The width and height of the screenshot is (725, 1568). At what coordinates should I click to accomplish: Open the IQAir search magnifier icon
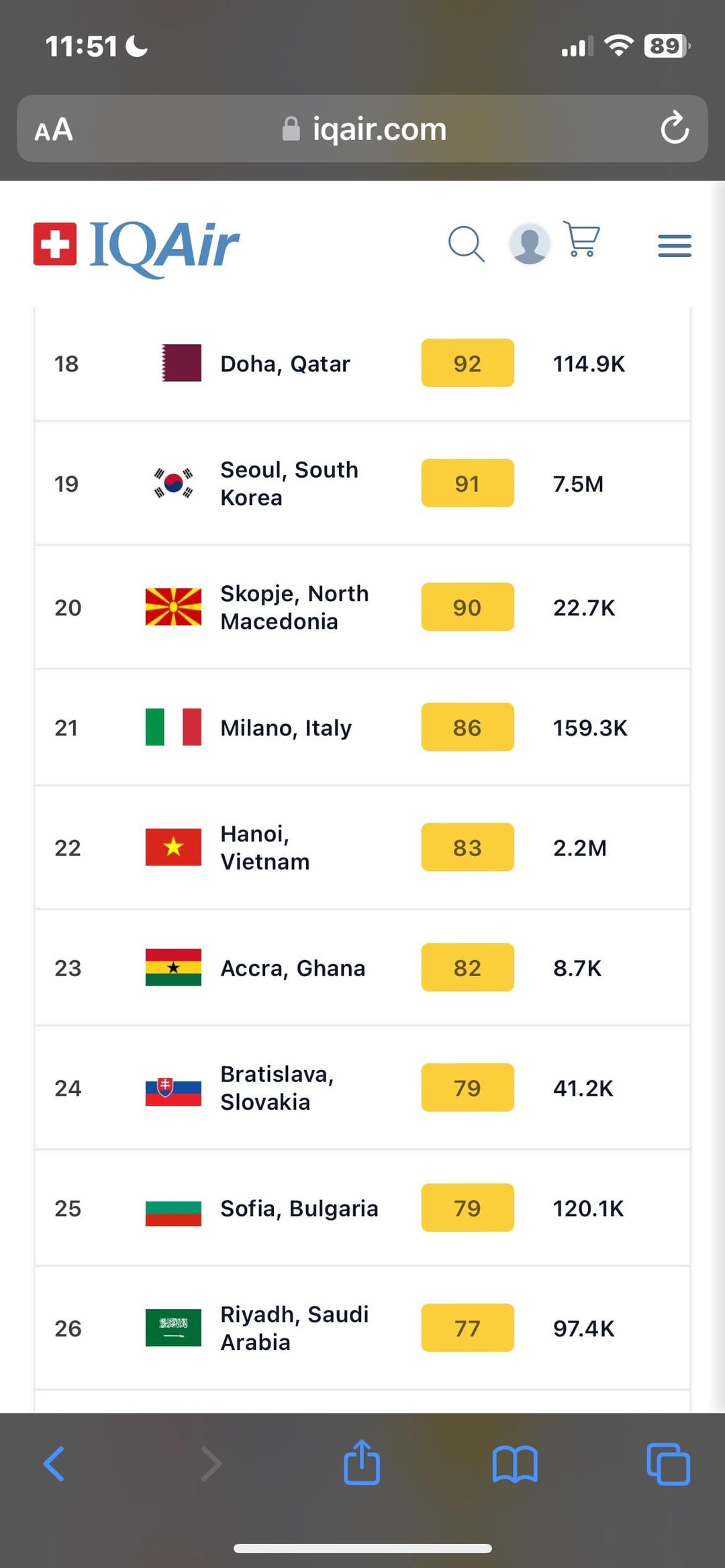466,244
